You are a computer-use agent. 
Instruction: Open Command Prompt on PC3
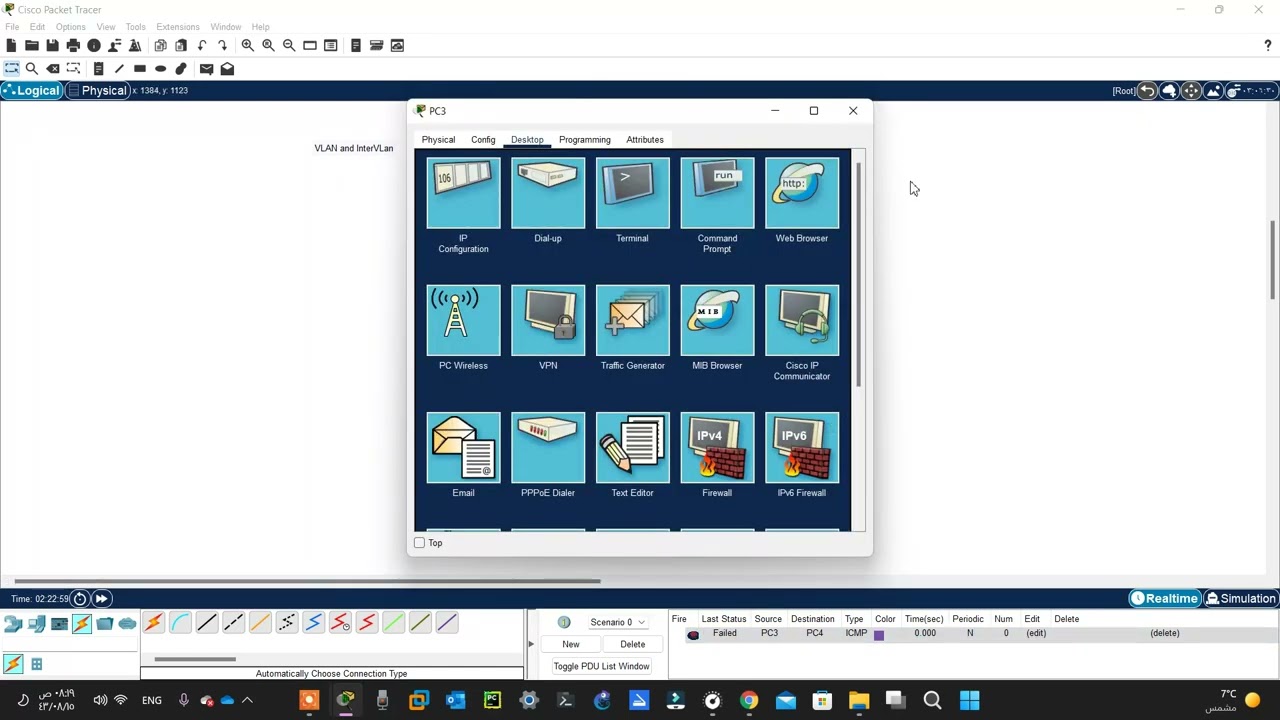[x=717, y=193]
